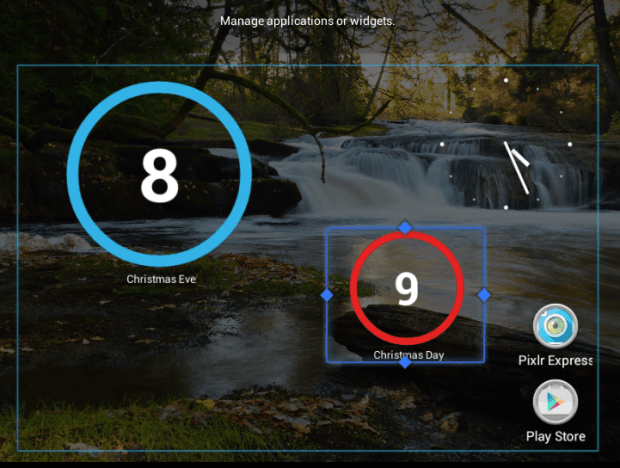Click the top resize handle of selected widget
Image resolution: width=620 pixels, height=468 pixels.
point(405,228)
